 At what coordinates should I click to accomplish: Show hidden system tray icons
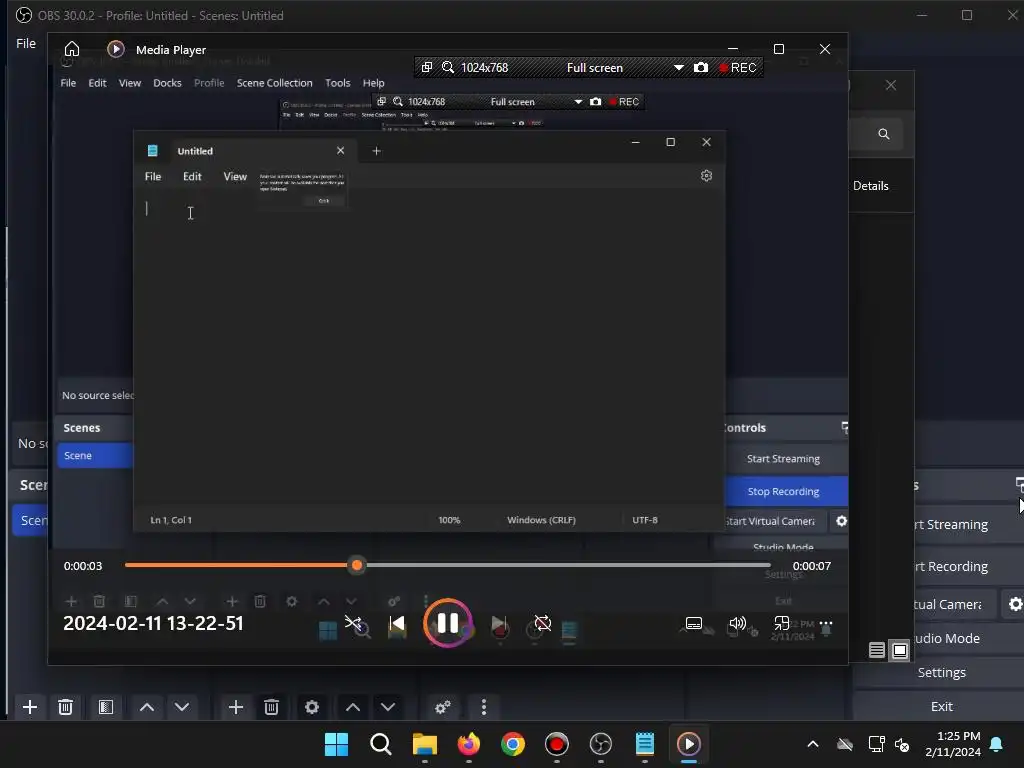813,744
